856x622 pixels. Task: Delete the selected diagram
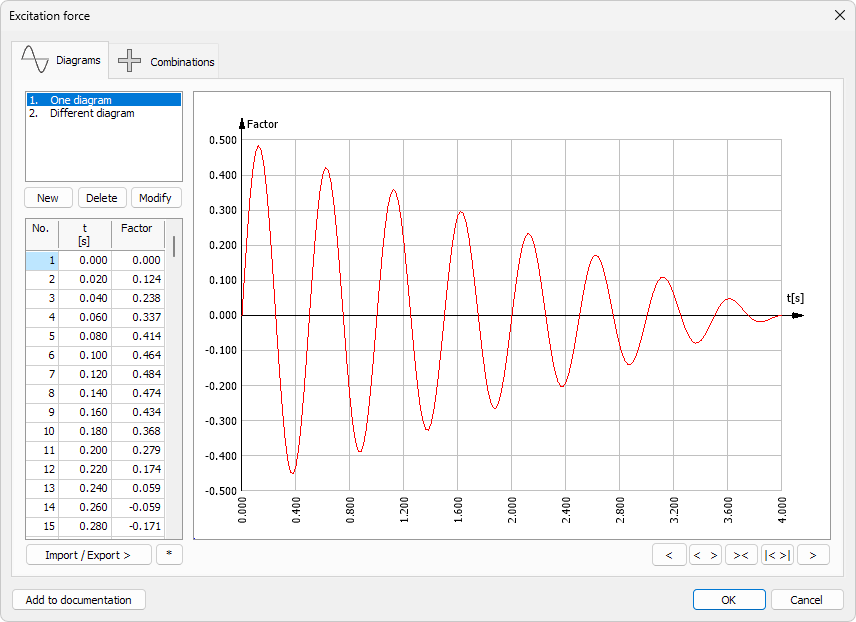[101, 197]
